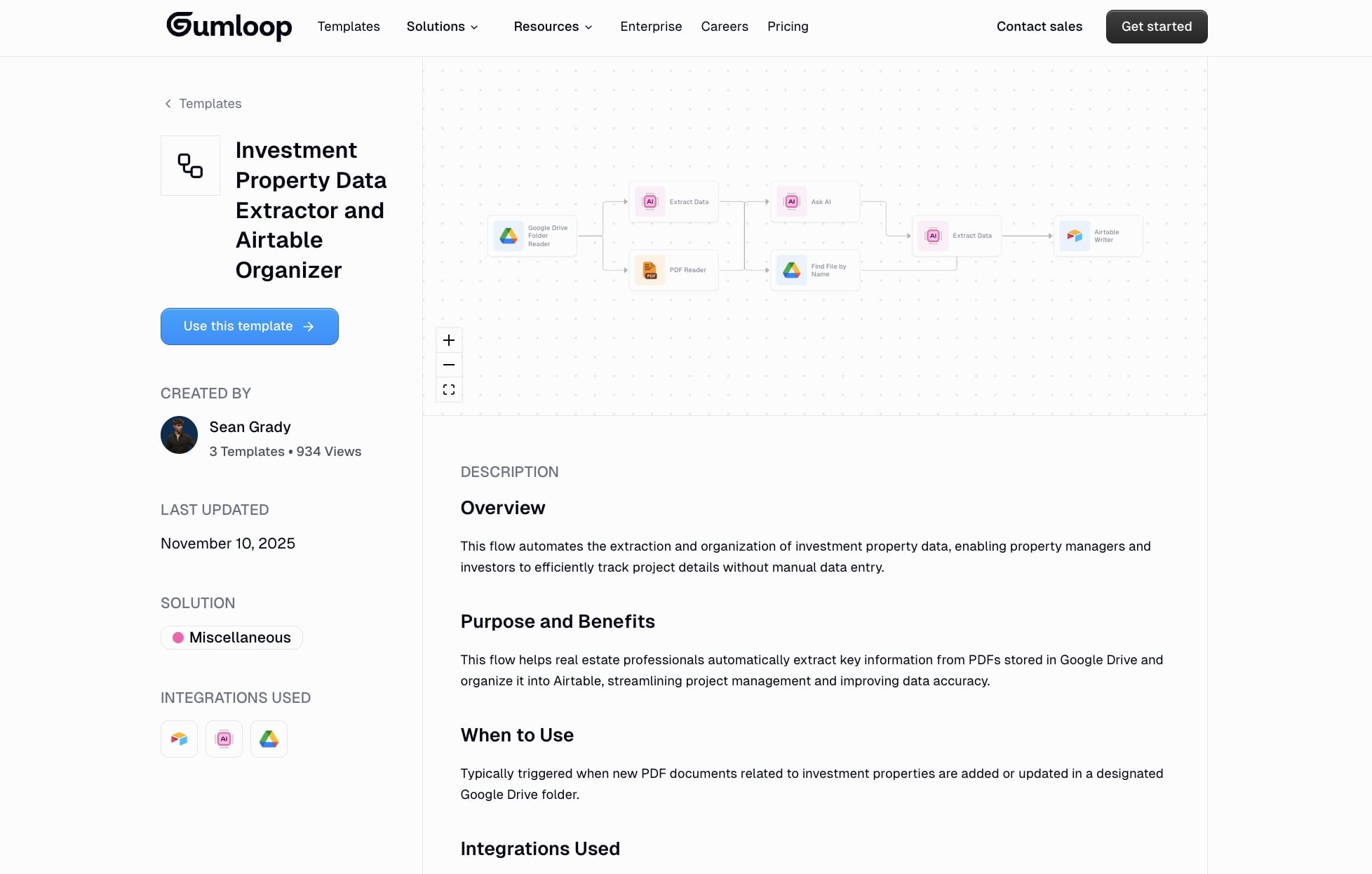This screenshot has width=1372, height=874.
Task: Click the Find File by Name node
Action: coord(814,270)
